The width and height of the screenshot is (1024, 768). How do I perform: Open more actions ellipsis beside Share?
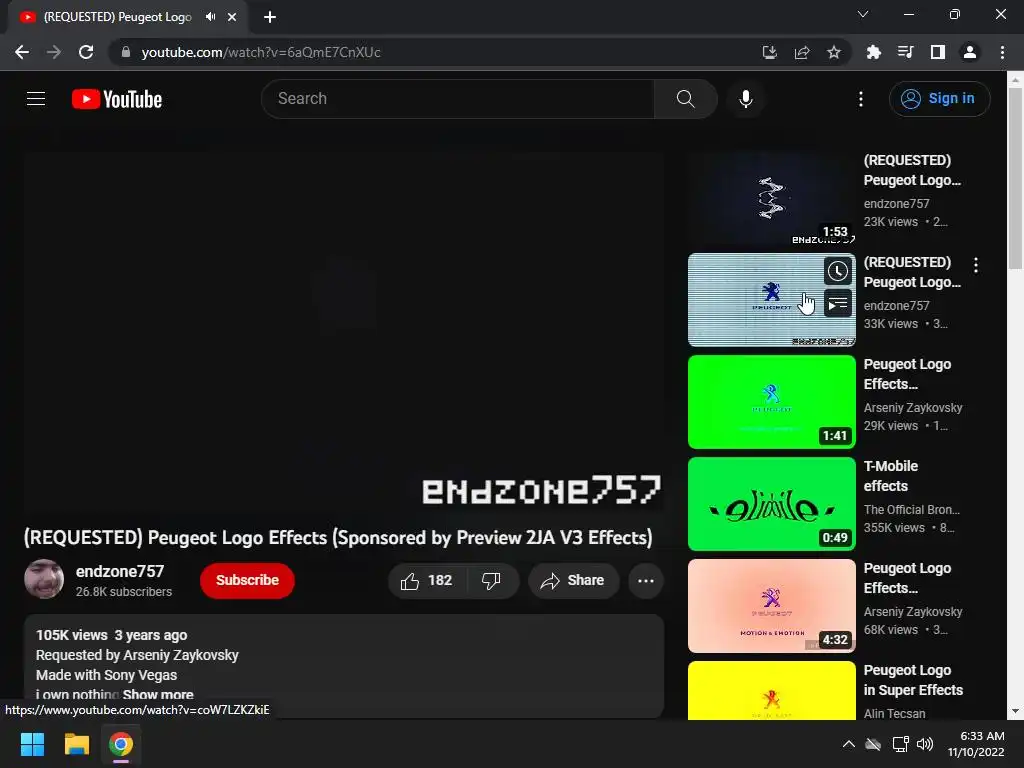645,581
